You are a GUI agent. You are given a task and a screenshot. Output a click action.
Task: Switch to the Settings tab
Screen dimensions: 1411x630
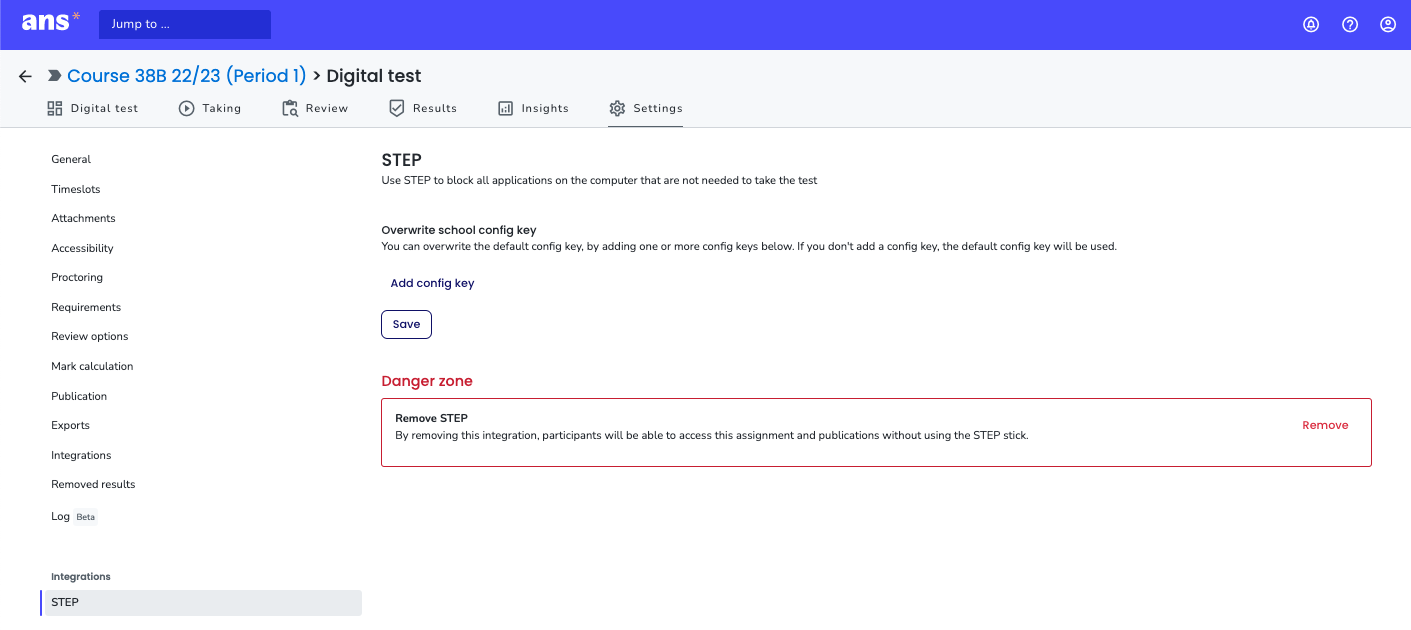tap(646, 108)
